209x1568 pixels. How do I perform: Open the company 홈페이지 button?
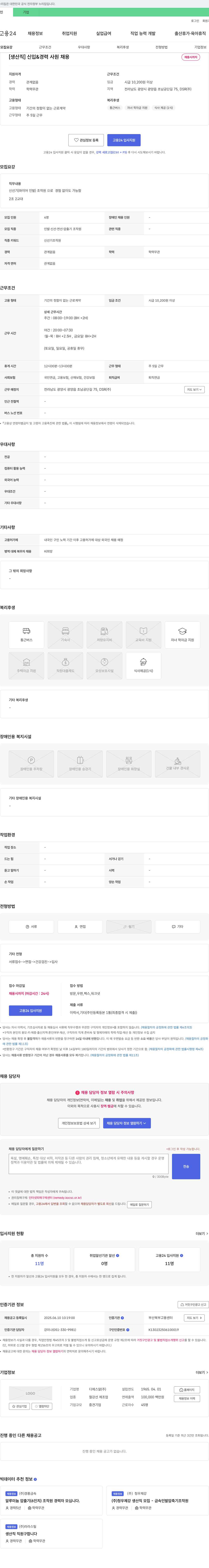click(x=187, y=1390)
